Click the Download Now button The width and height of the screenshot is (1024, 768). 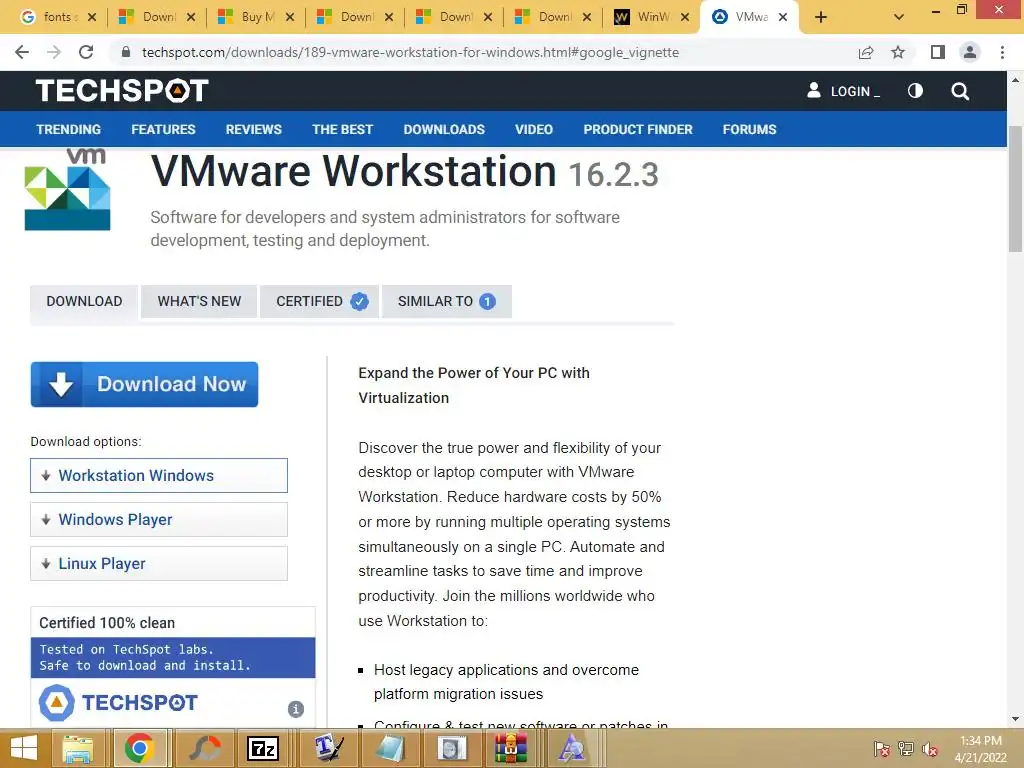[x=144, y=384]
